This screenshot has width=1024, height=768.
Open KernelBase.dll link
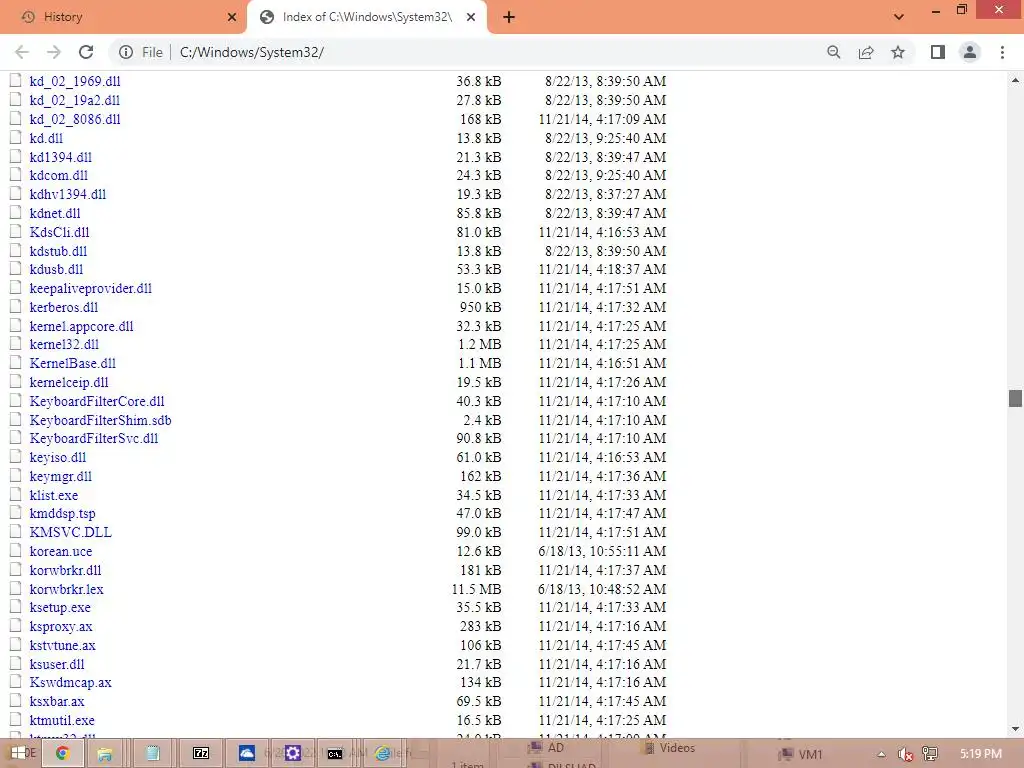tap(72, 364)
